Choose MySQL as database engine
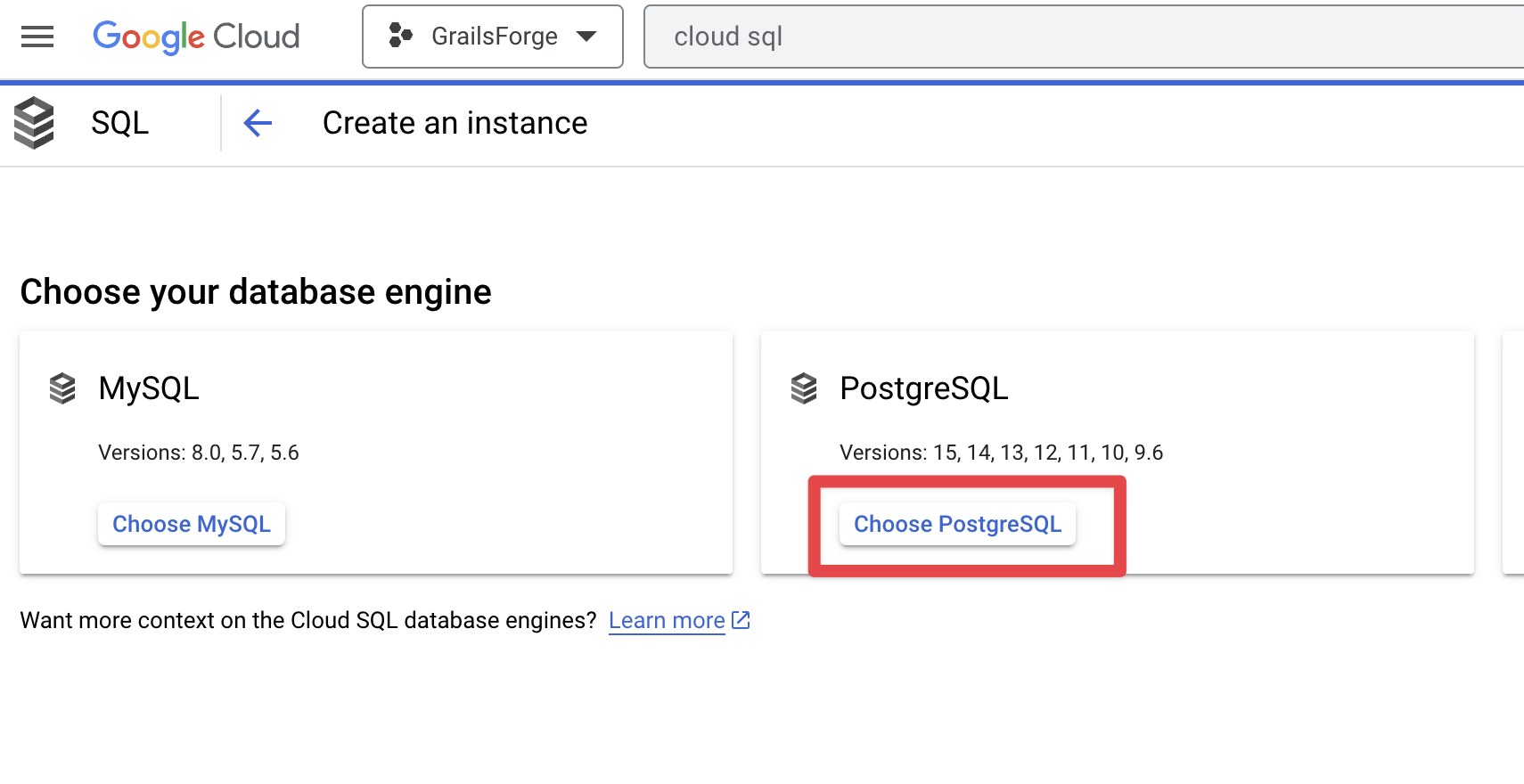 click(x=192, y=524)
